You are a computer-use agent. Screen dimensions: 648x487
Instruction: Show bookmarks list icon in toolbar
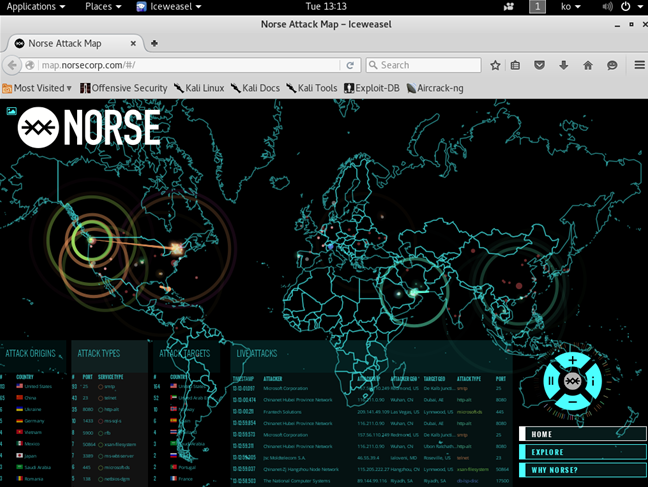pyautogui.click(x=515, y=65)
